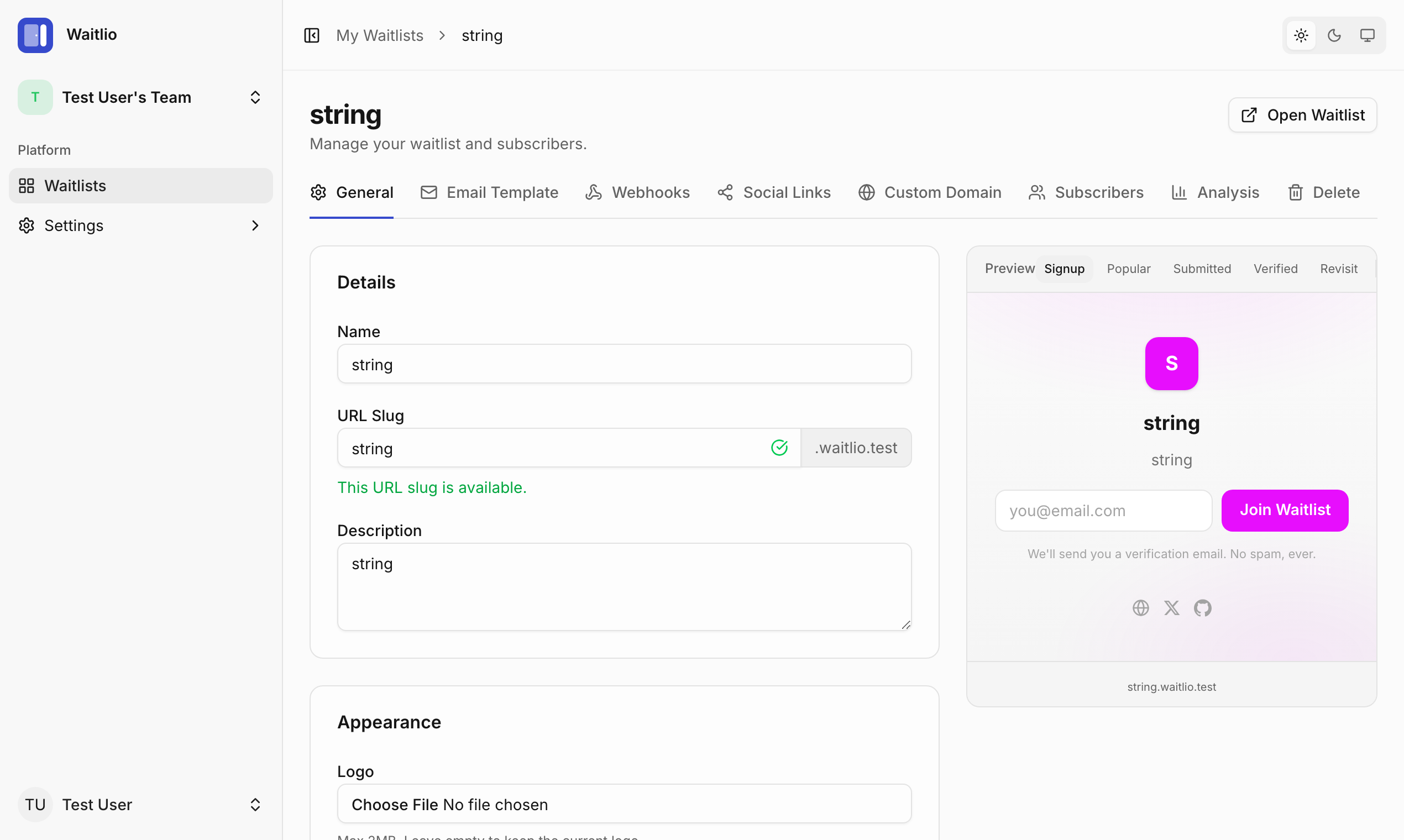Image resolution: width=1404 pixels, height=840 pixels.
Task: Open the Email Template tab
Action: click(490, 192)
